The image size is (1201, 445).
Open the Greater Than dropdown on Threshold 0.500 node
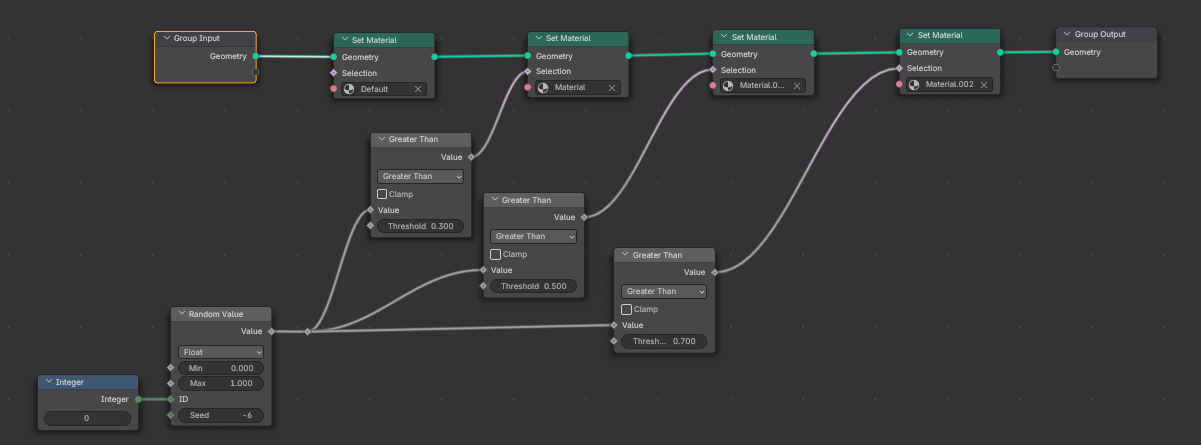point(534,236)
